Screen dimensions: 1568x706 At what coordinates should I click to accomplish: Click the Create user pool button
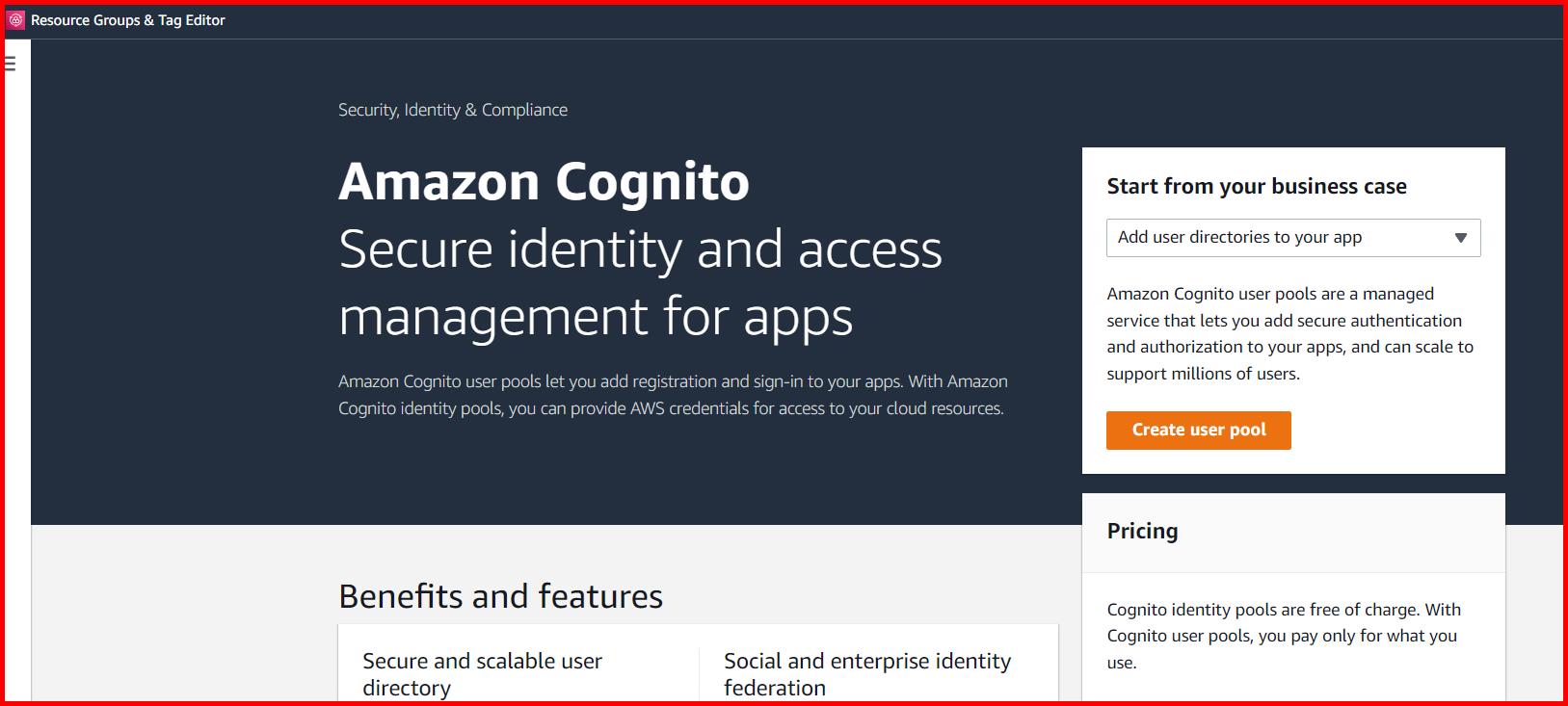tap(1198, 430)
